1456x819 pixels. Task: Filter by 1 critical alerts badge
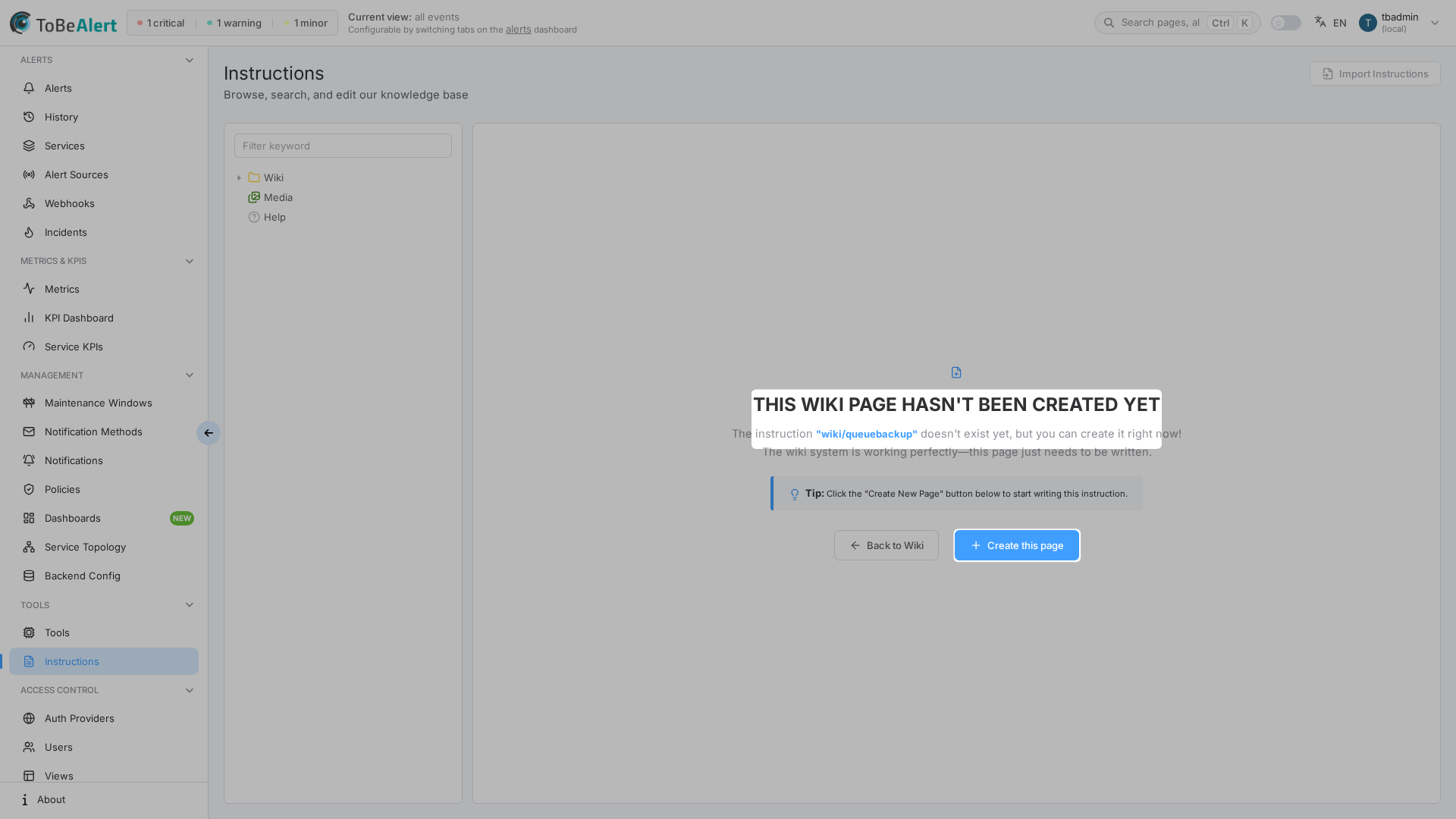point(161,23)
